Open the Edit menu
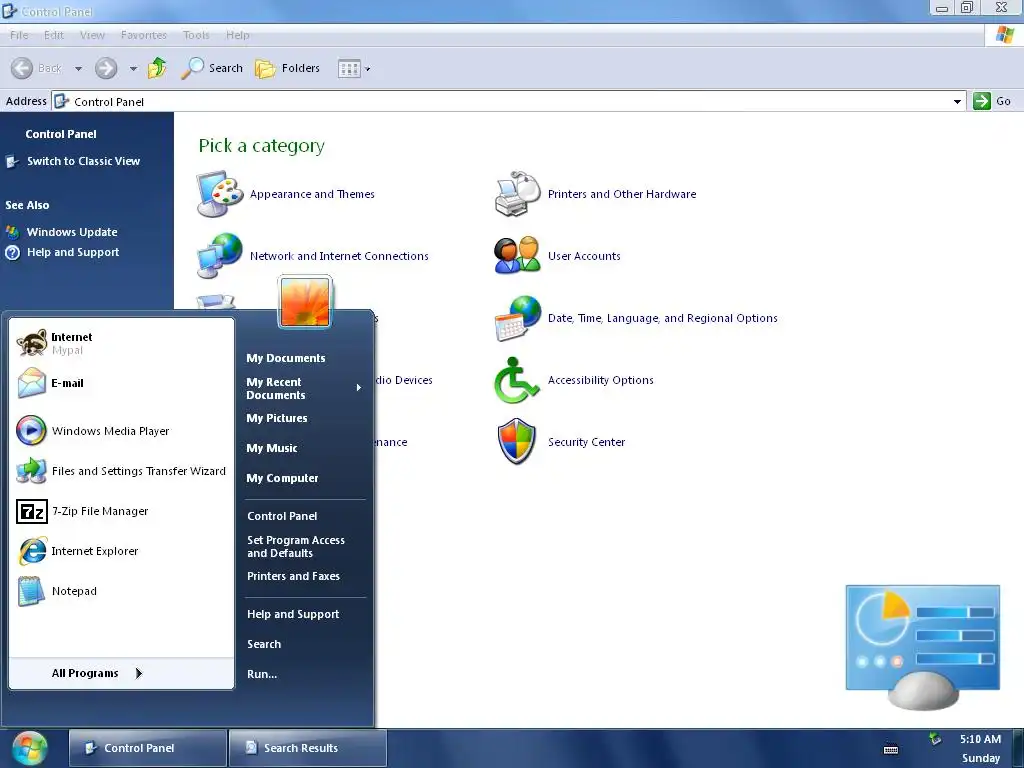Screen dimensions: 1024x768 pos(54,35)
